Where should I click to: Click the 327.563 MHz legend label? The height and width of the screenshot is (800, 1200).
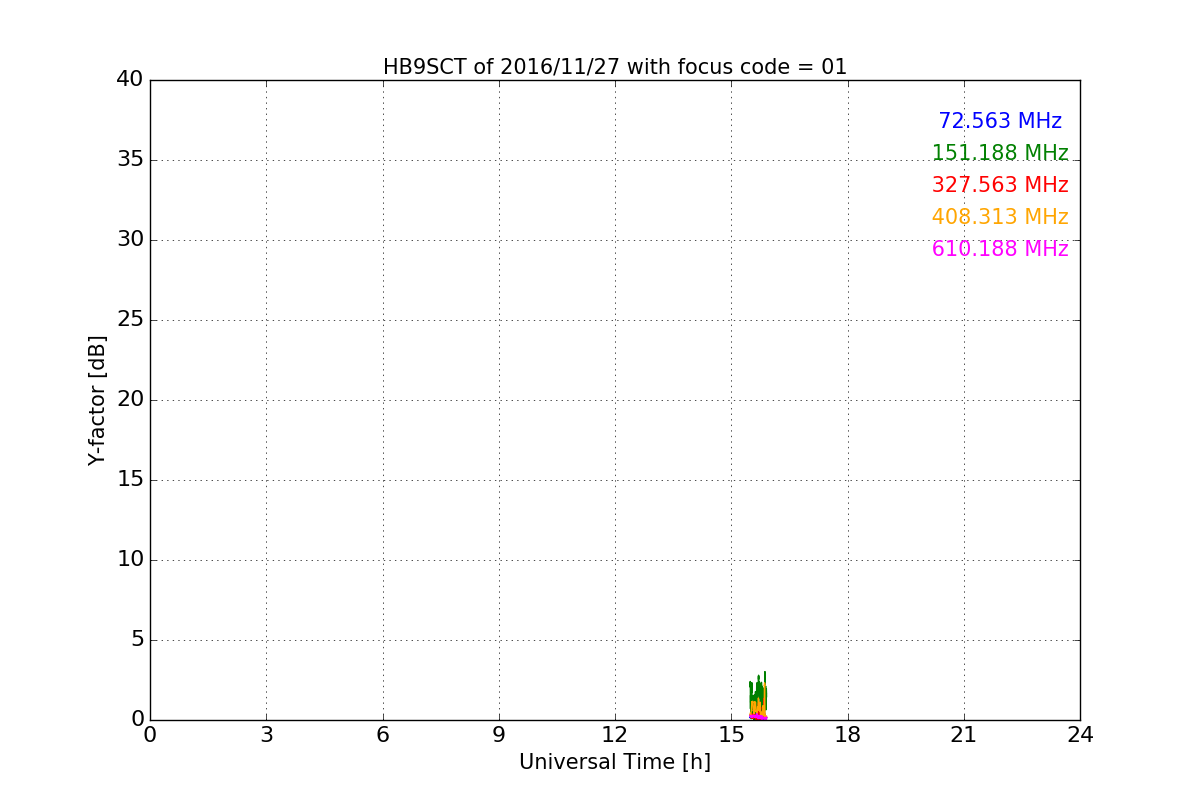point(1000,185)
